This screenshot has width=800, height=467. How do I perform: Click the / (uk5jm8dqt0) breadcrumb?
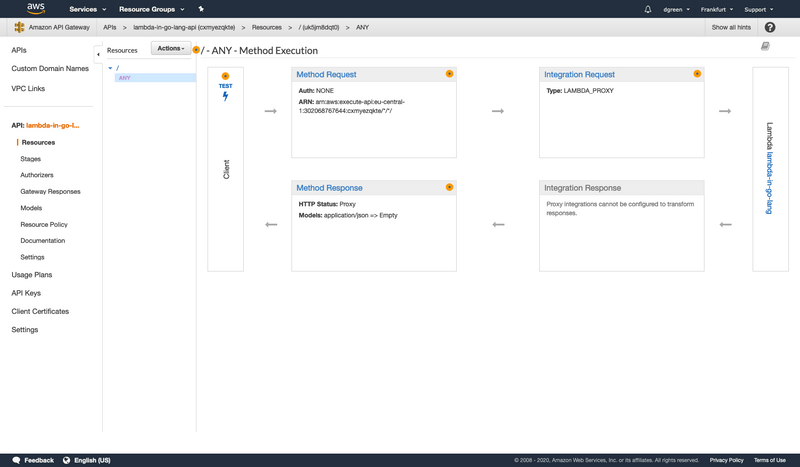(319, 28)
